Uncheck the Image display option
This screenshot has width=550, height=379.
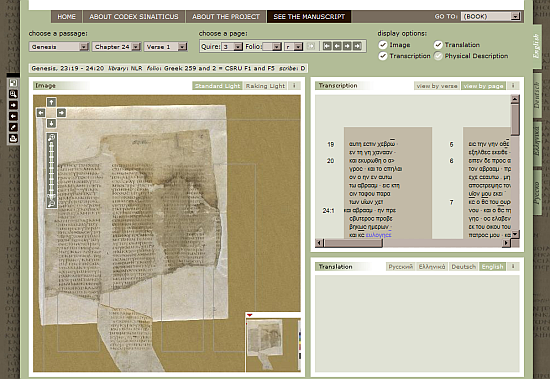(383, 45)
